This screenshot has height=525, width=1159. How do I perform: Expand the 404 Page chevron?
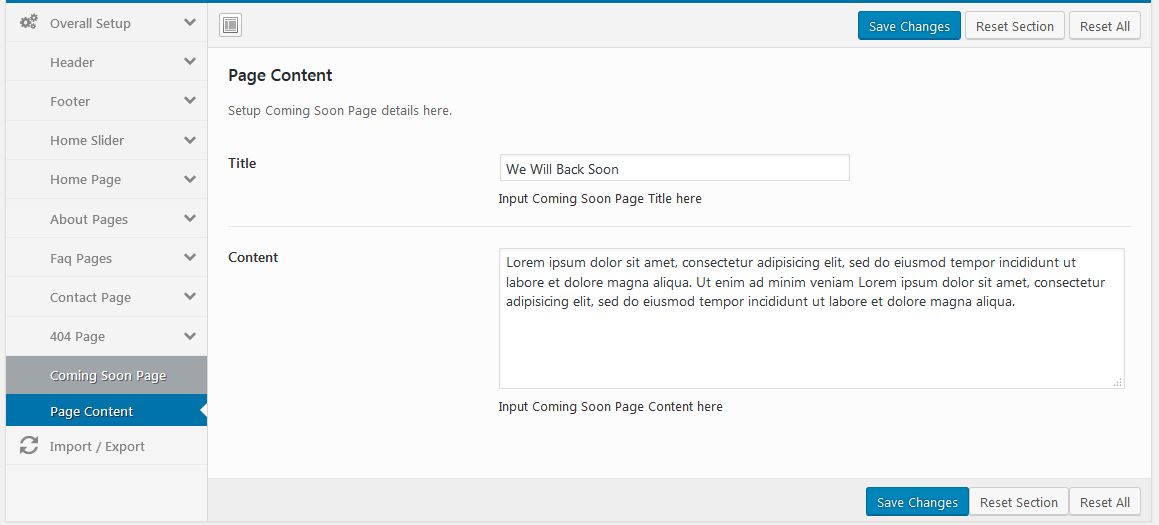click(190, 336)
